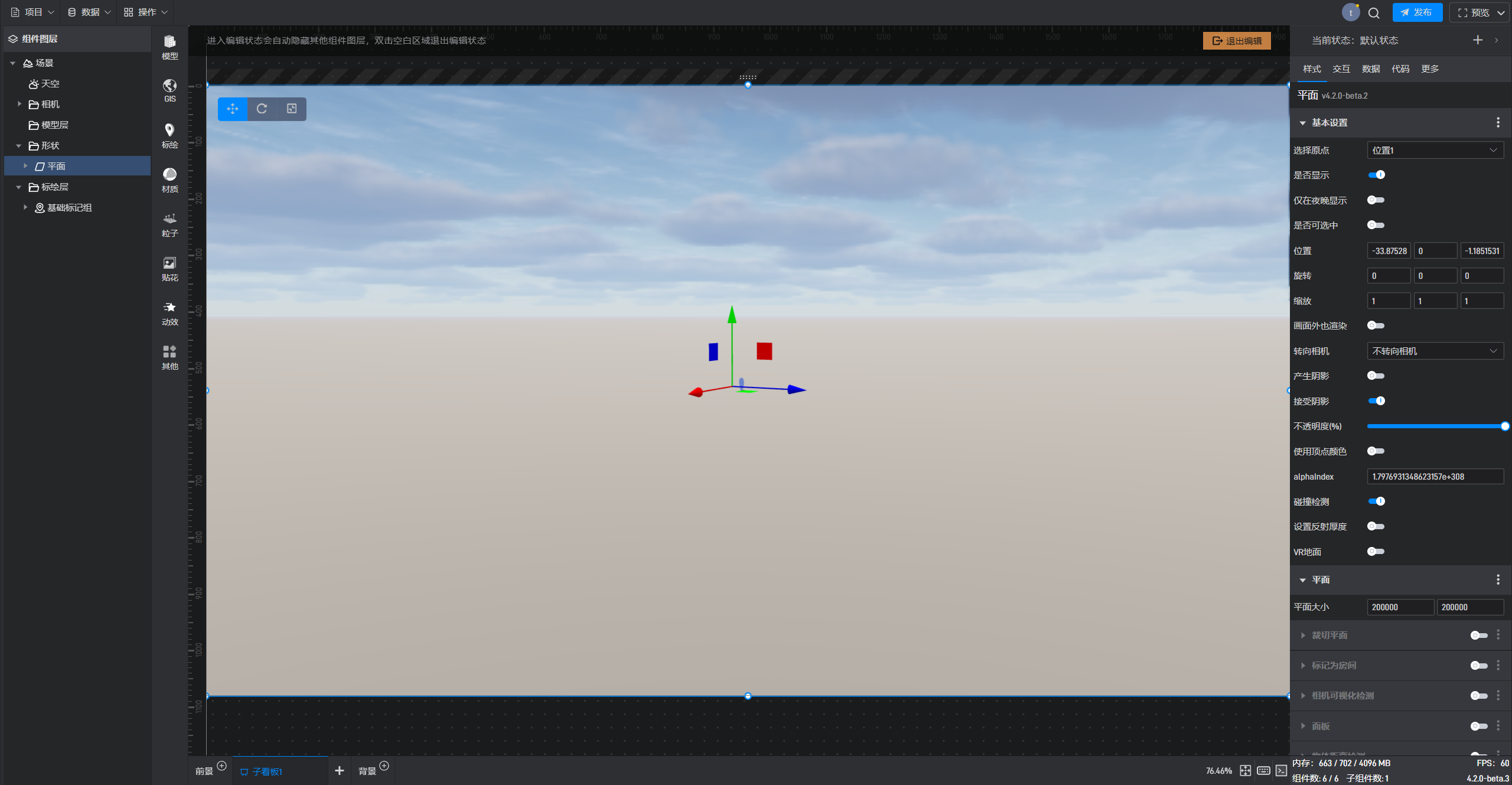Toggle the 是否显示 visibility switch
The height and width of the screenshot is (785, 1512).
pos(1376,175)
